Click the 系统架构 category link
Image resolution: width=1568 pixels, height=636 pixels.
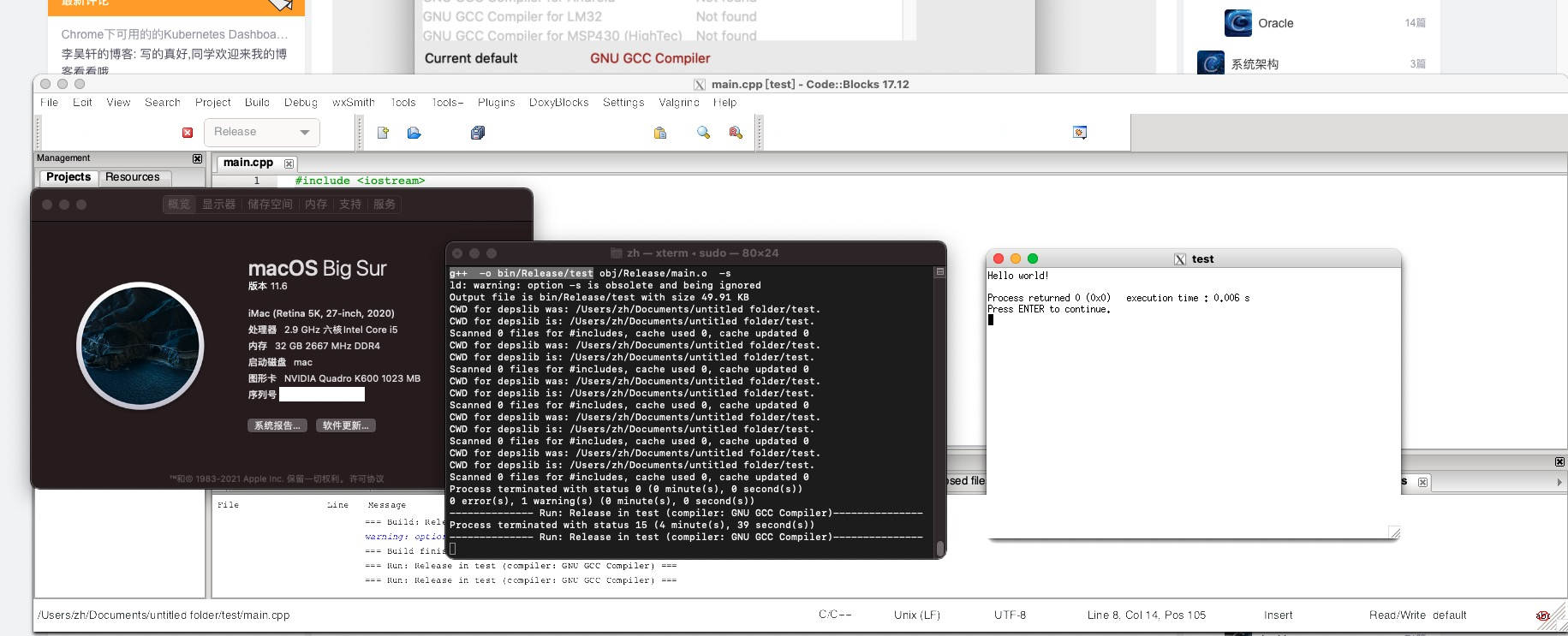1255,64
